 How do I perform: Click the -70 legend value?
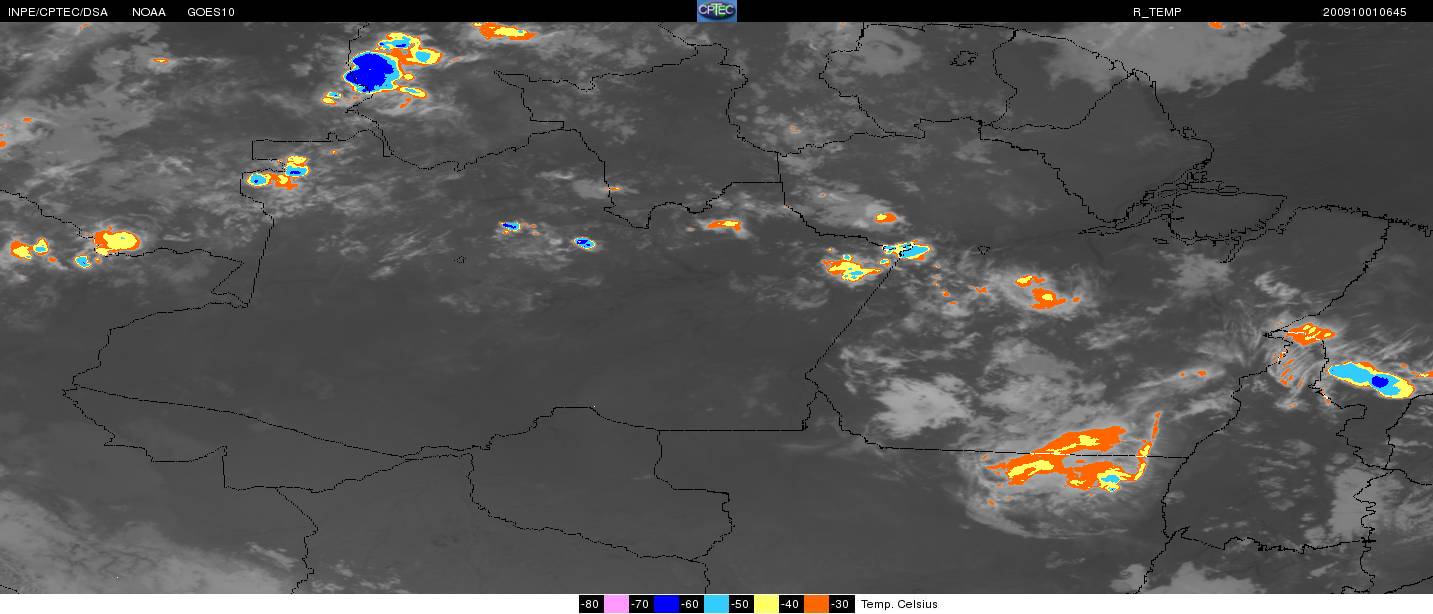(x=641, y=604)
